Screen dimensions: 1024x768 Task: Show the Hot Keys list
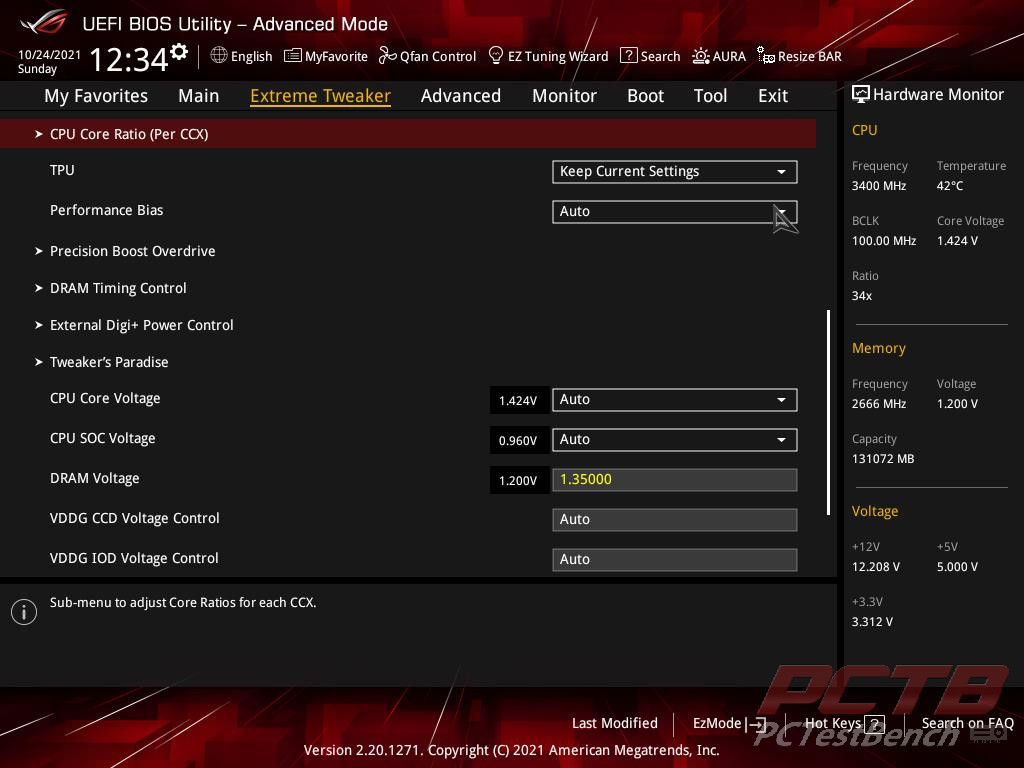coord(833,724)
